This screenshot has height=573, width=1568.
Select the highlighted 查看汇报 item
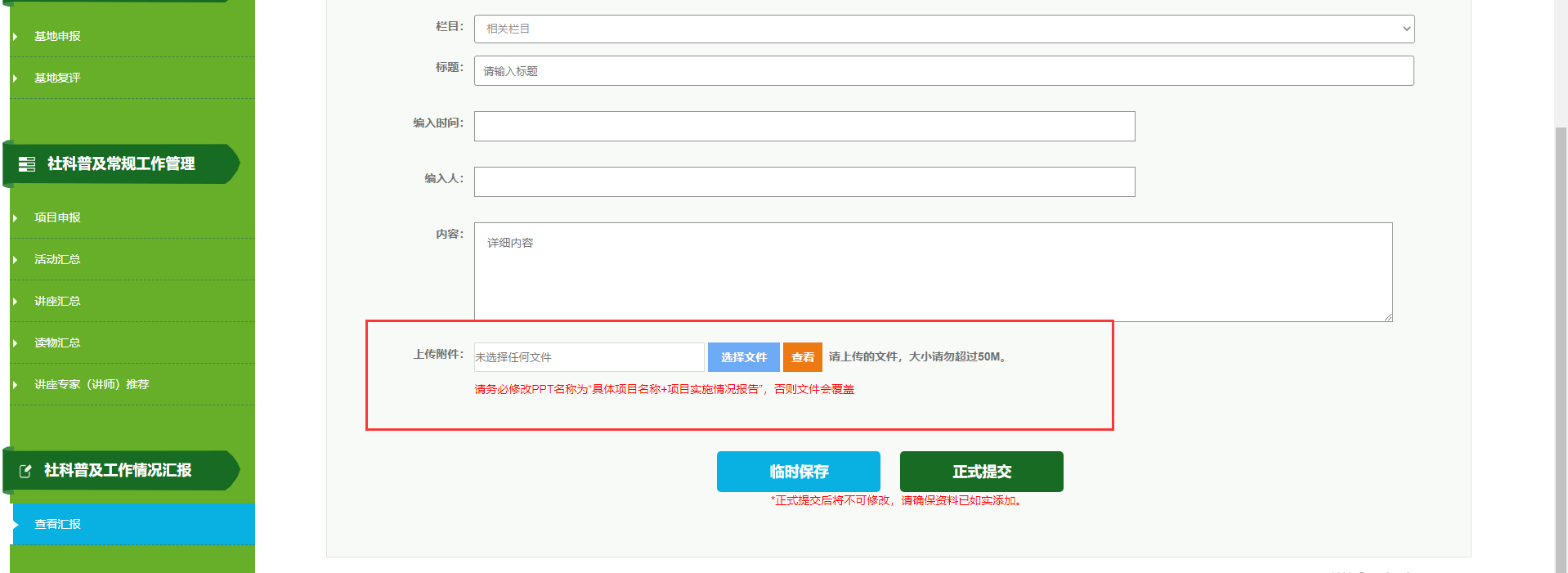(x=57, y=524)
